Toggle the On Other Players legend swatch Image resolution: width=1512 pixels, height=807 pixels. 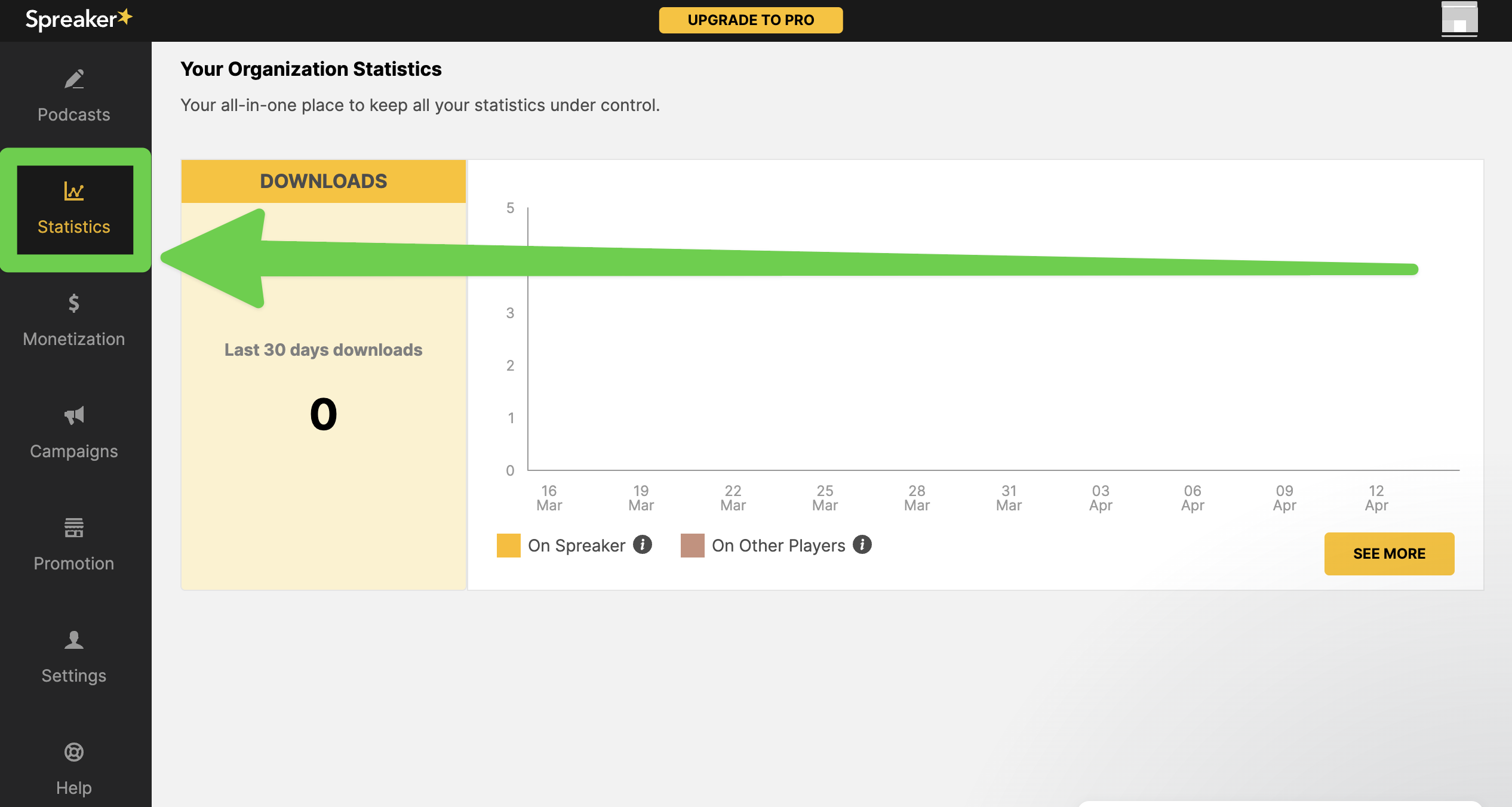[x=692, y=546]
